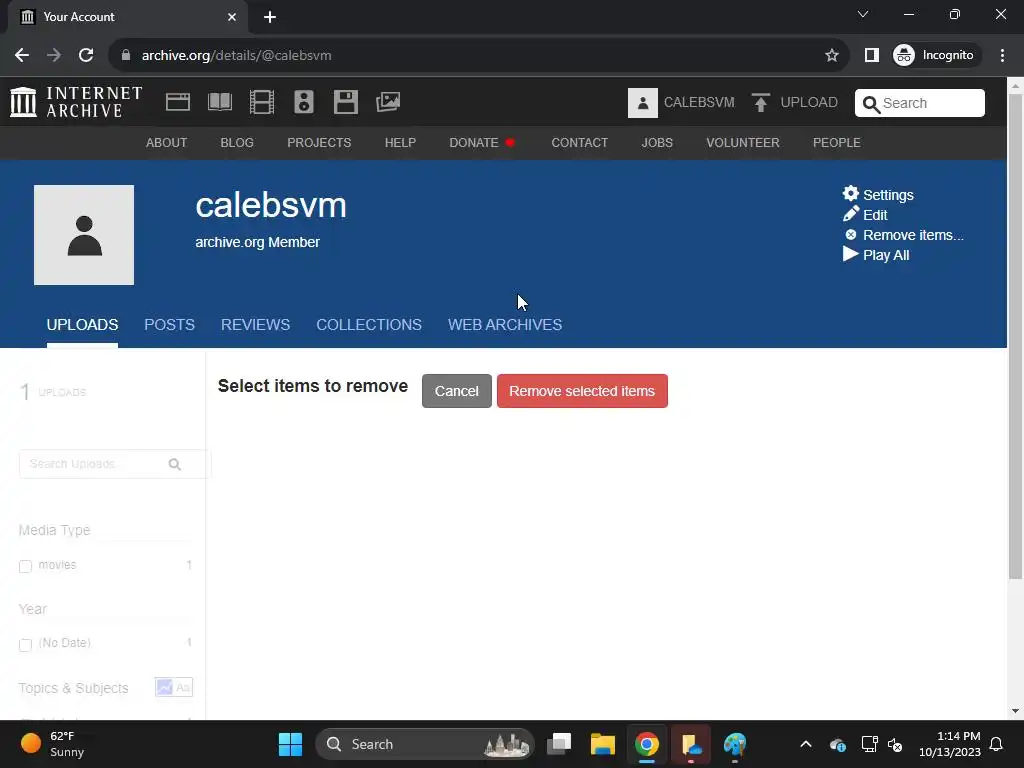Check the movies media type filter
Viewport: 1024px width, 768px height.
coord(25,566)
